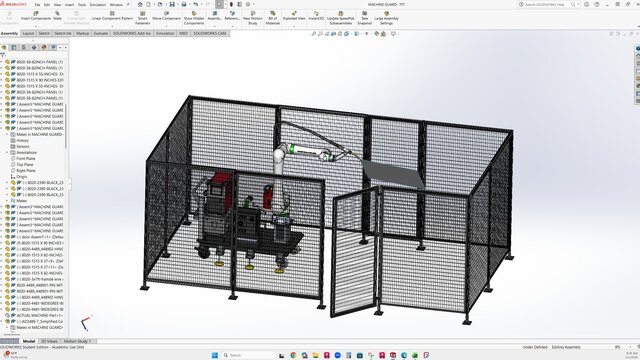This screenshot has width=640, height=360.
Task: Open the Window menu
Action: coord(116,5)
